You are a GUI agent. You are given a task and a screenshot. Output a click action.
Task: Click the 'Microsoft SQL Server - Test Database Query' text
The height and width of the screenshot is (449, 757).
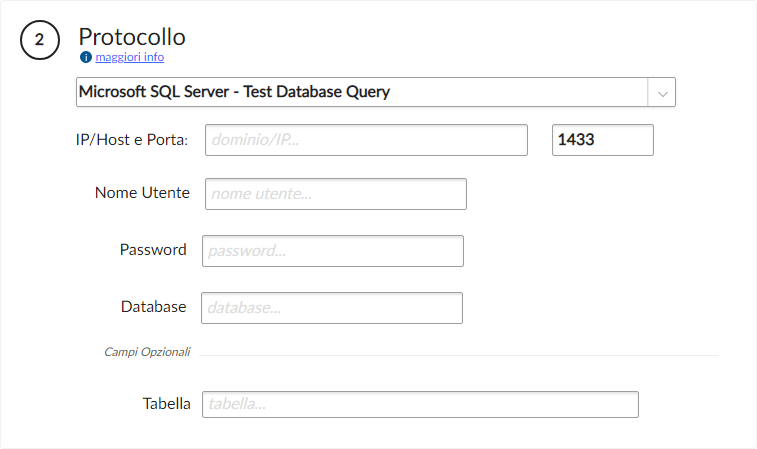point(234,92)
